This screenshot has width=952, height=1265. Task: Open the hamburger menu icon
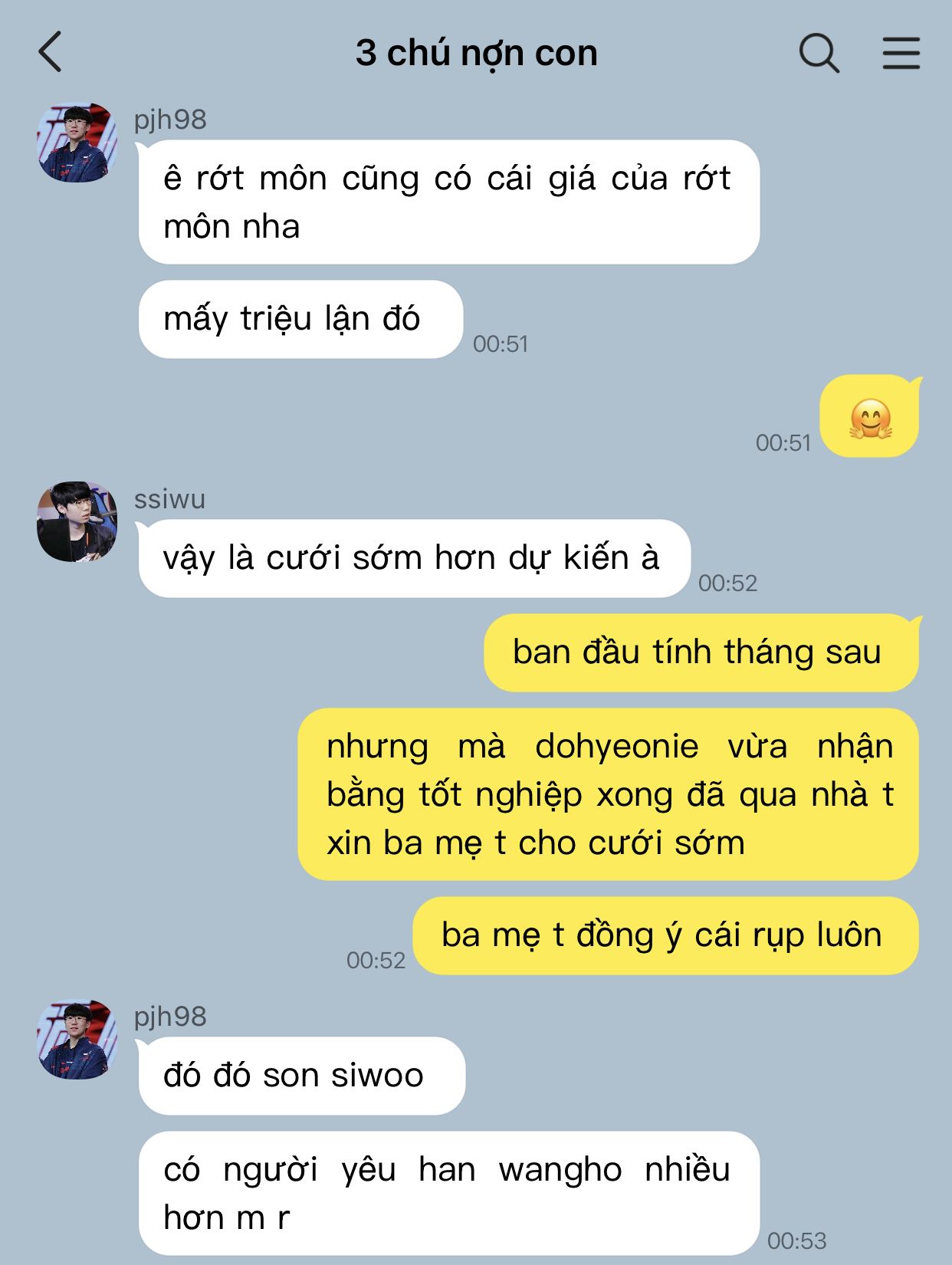pos(901,53)
